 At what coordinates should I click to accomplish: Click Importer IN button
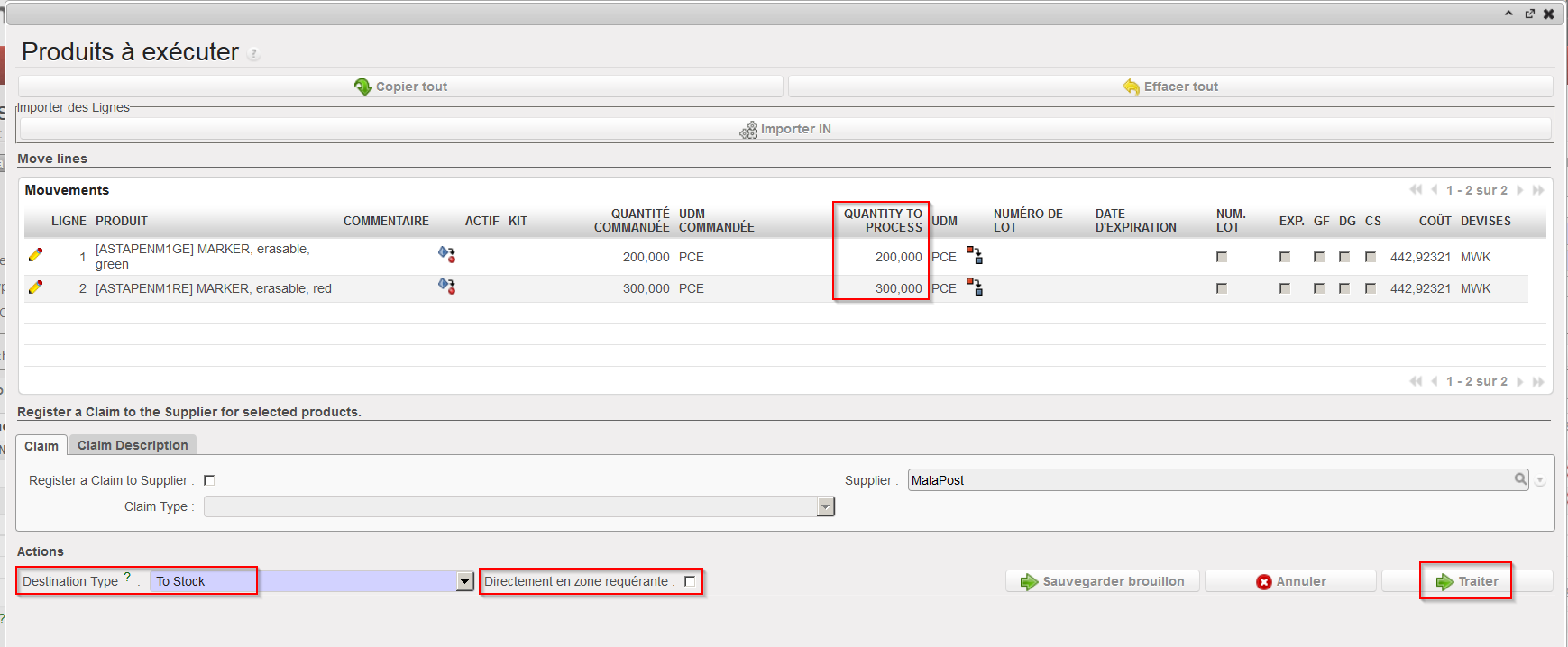point(784,129)
